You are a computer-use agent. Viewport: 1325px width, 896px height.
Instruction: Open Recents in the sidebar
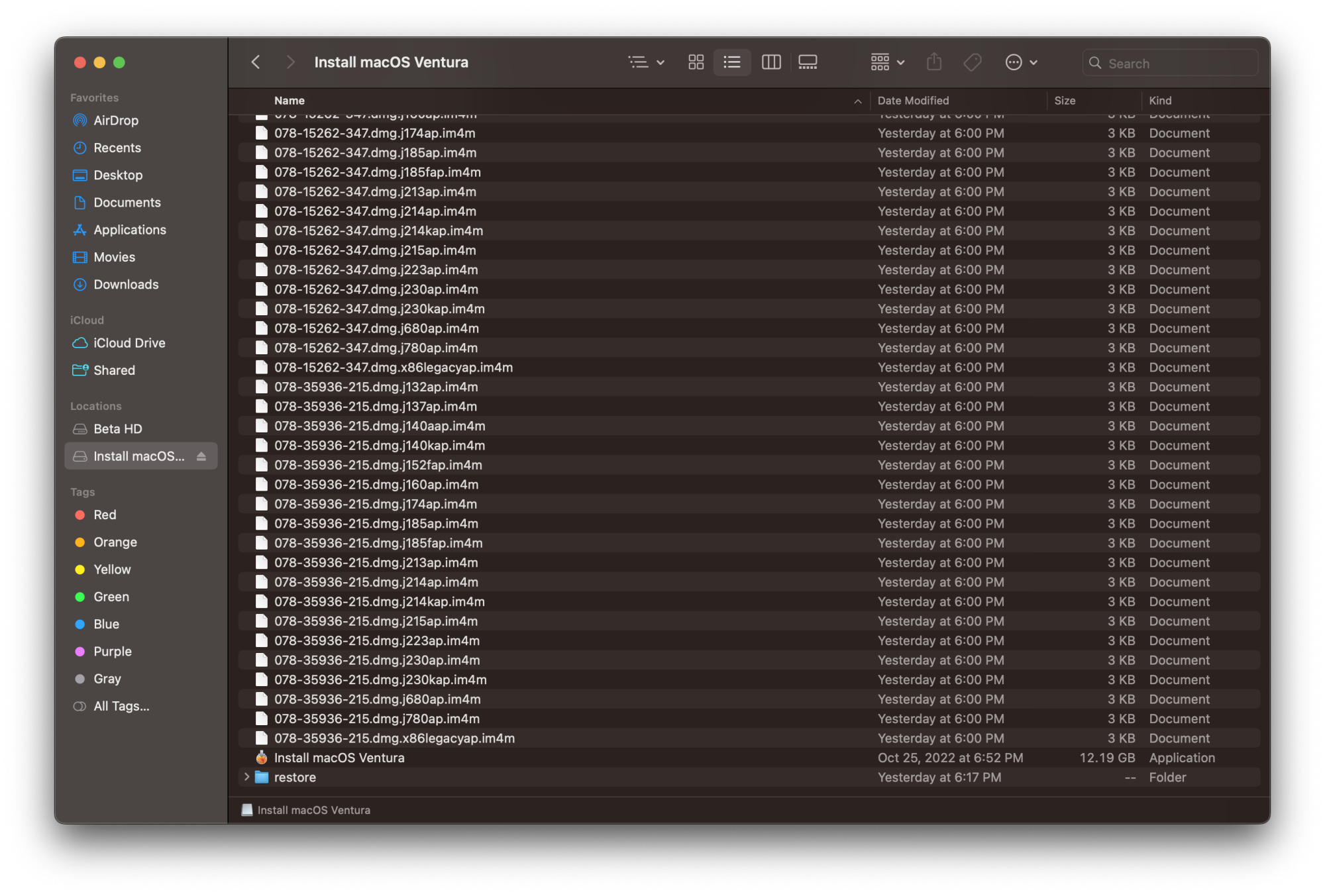tap(140, 148)
